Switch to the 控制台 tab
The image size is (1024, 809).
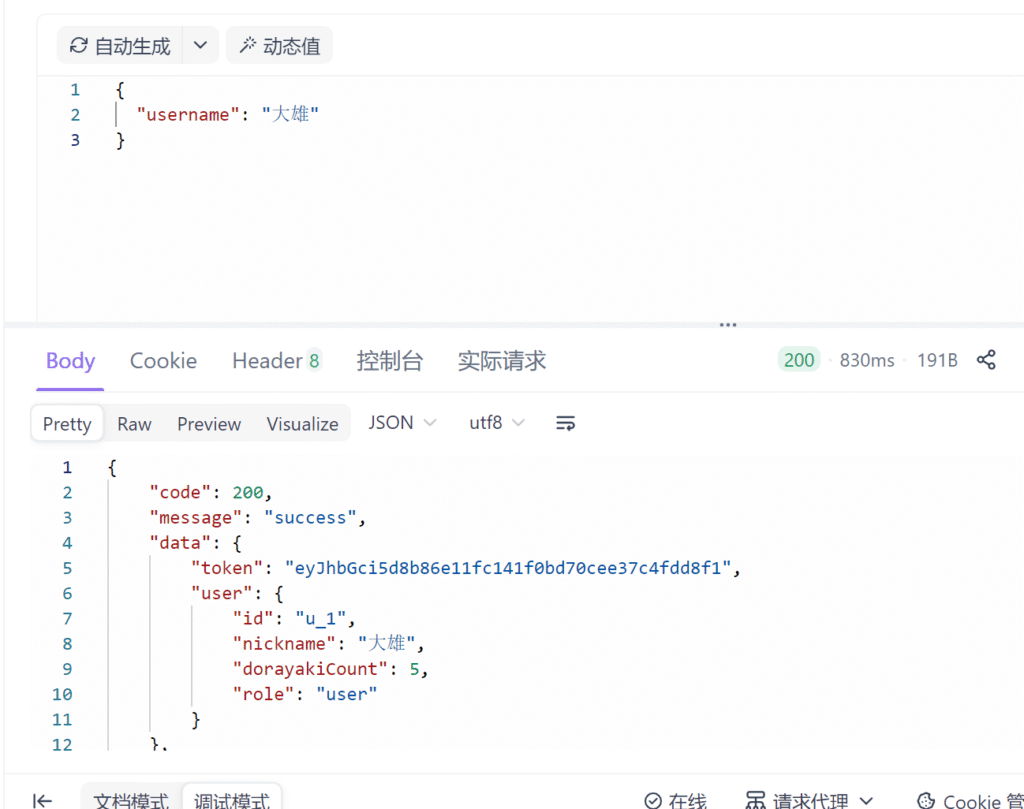click(x=389, y=361)
